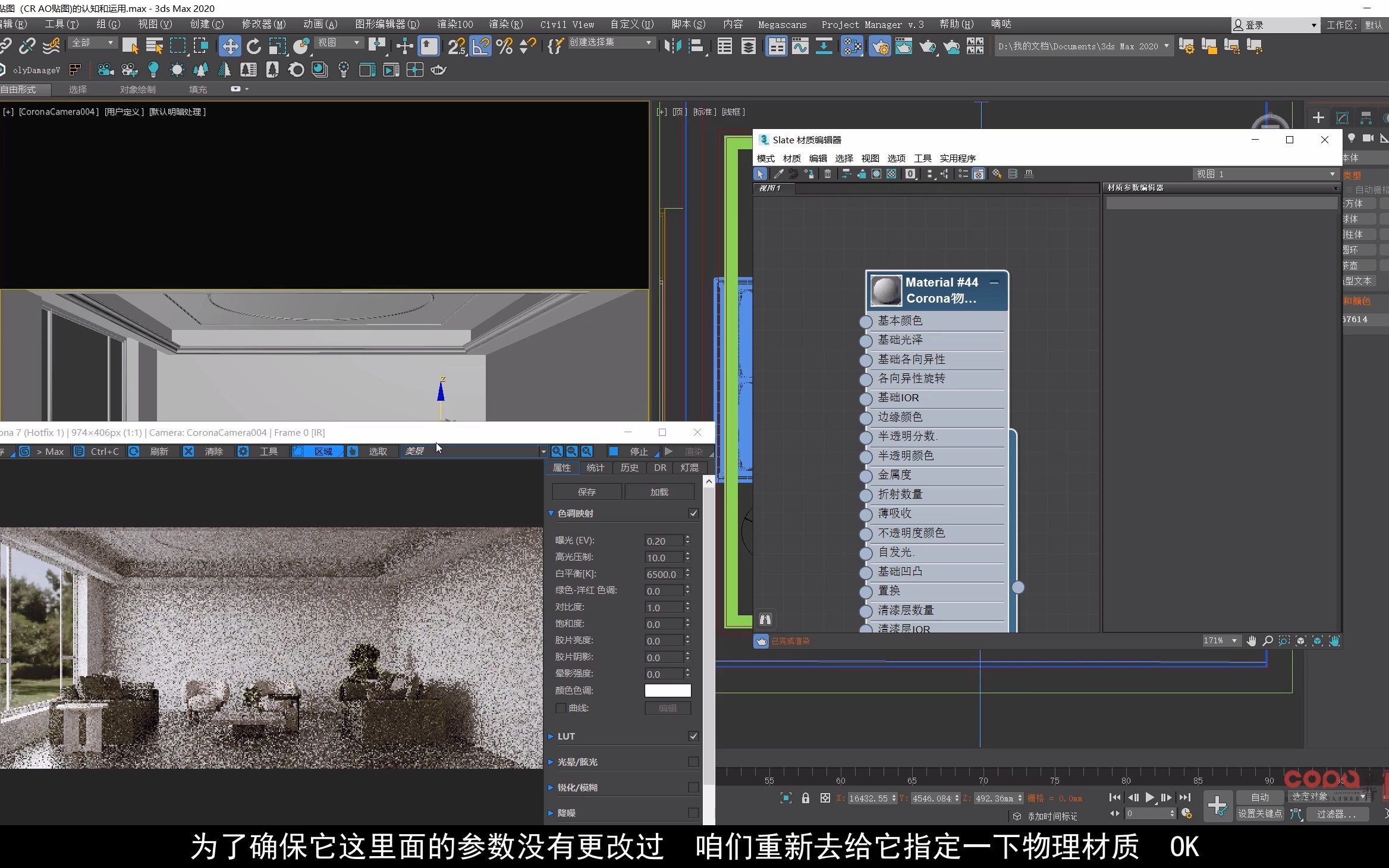
Task: Open Select by Name list tool
Action: pos(155,46)
